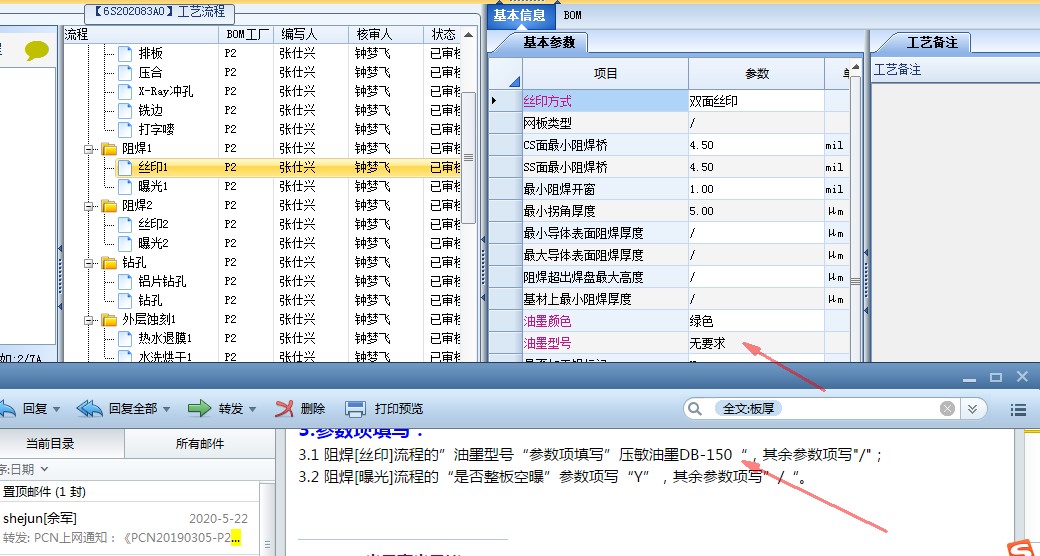Collapse the 阻焊1 tree node
Image resolution: width=1040 pixels, height=556 pixels.
(x=90, y=149)
